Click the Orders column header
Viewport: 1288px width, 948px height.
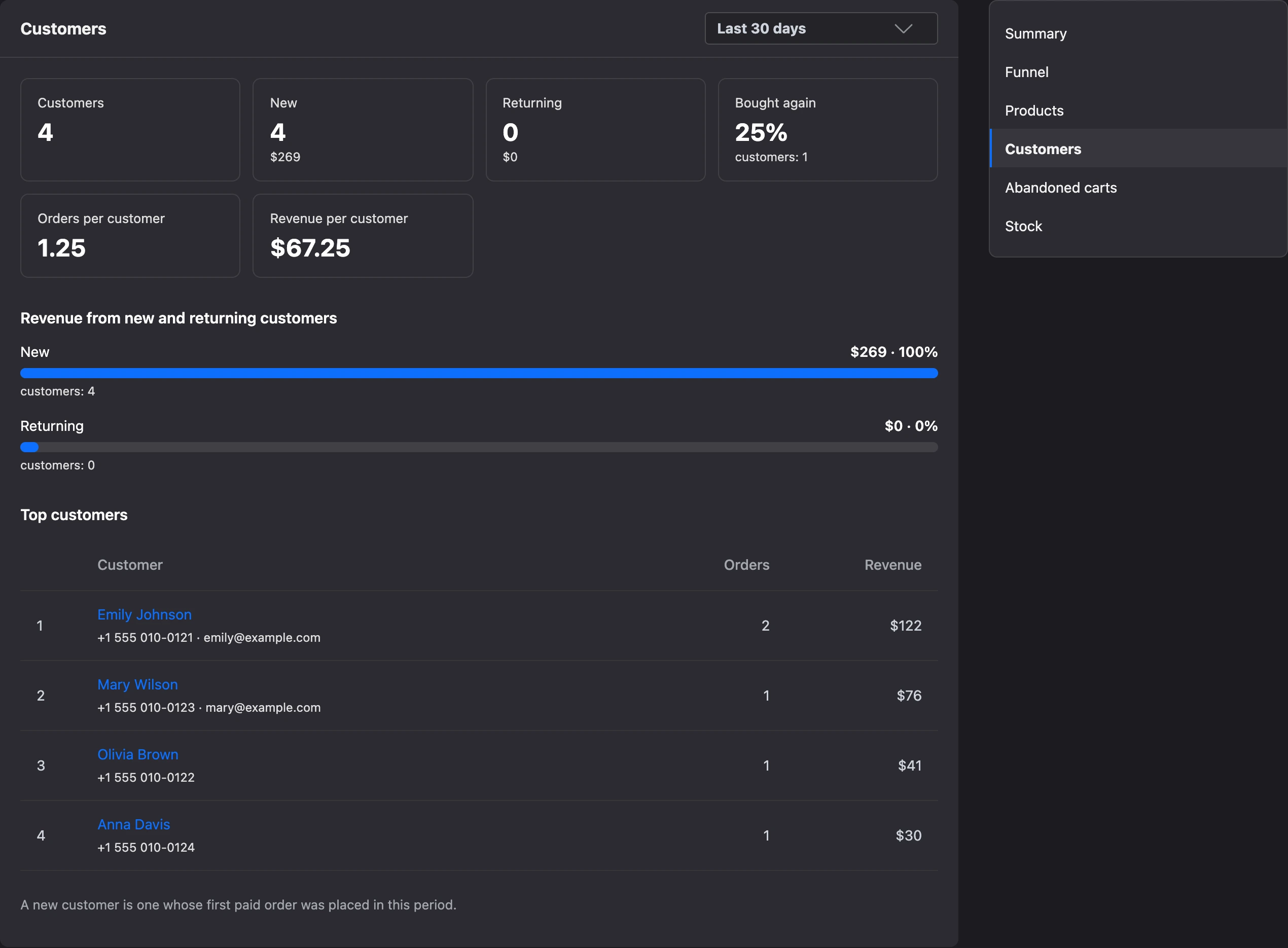(x=746, y=565)
